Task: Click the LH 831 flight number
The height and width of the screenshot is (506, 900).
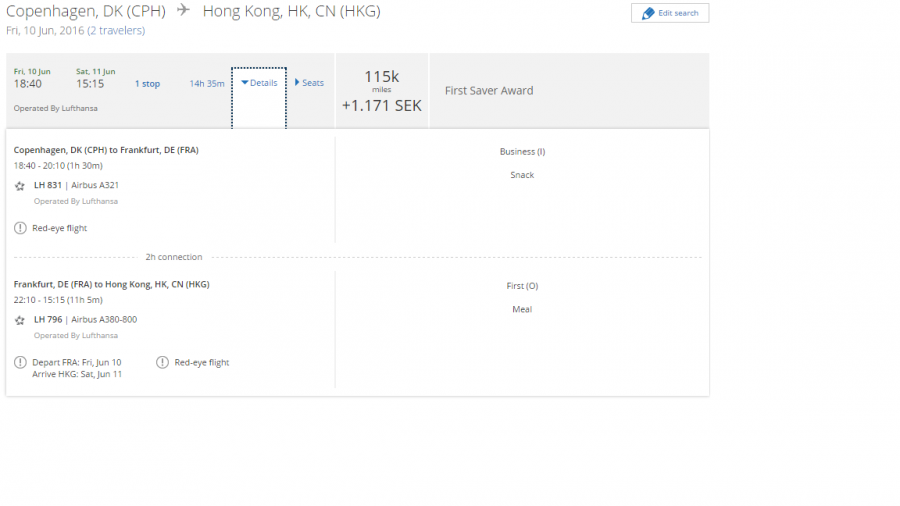Action: (x=48, y=185)
